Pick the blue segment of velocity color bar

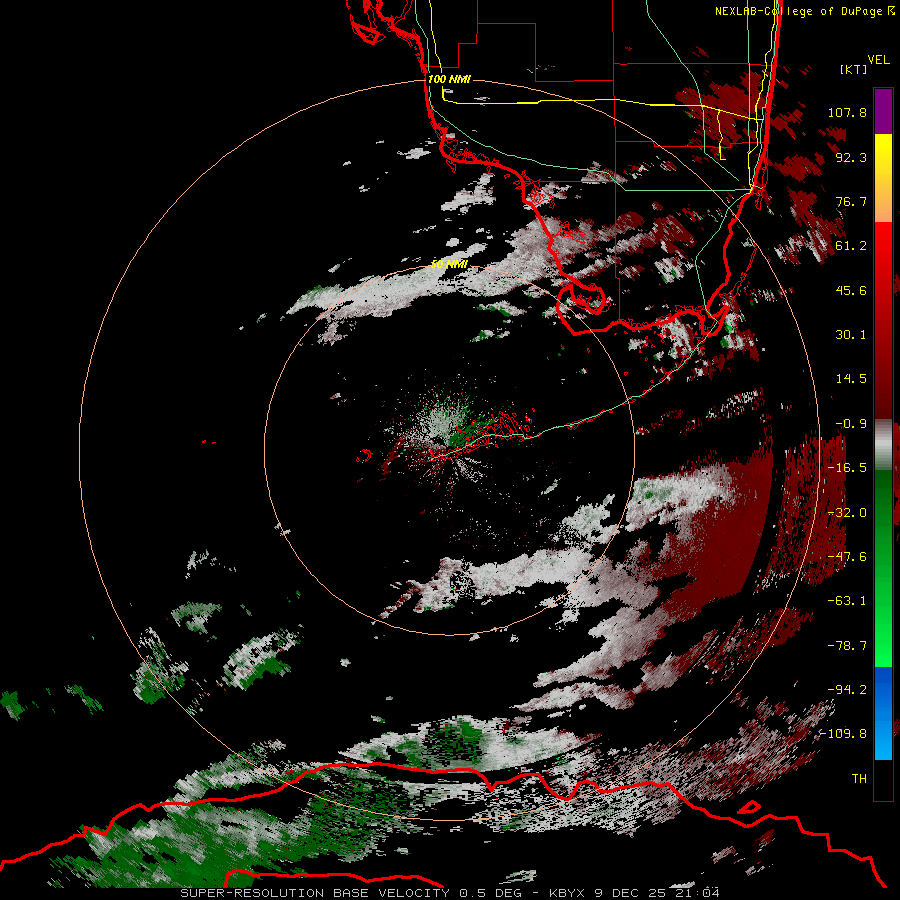coord(883,713)
